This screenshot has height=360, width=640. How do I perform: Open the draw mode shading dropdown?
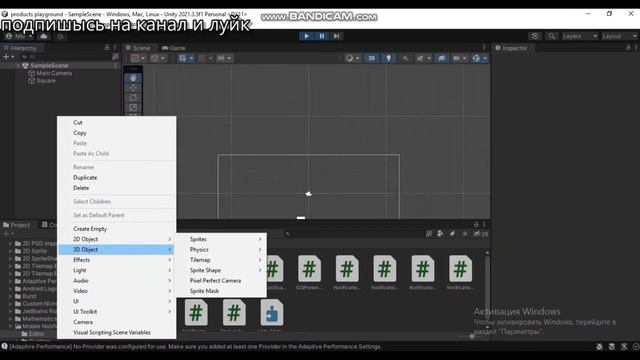[x=352, y=58]
